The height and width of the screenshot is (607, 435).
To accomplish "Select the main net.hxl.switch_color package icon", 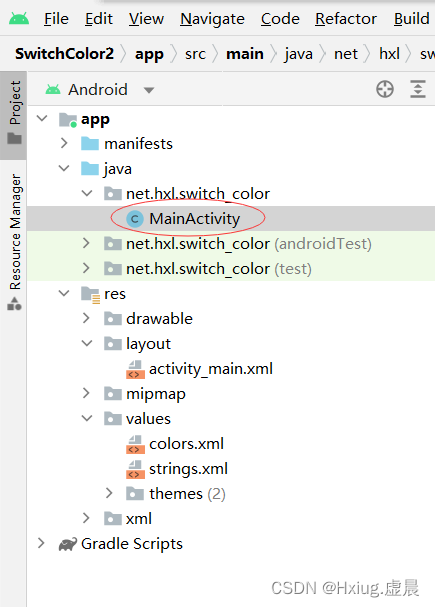I will (113, 193).
